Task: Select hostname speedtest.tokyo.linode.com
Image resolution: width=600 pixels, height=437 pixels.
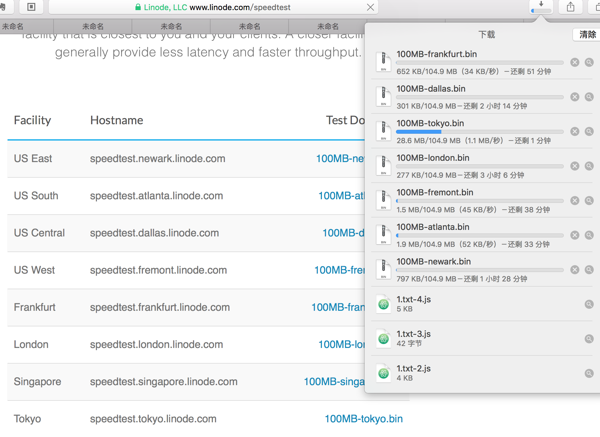Action: click(x=153, y=419)
